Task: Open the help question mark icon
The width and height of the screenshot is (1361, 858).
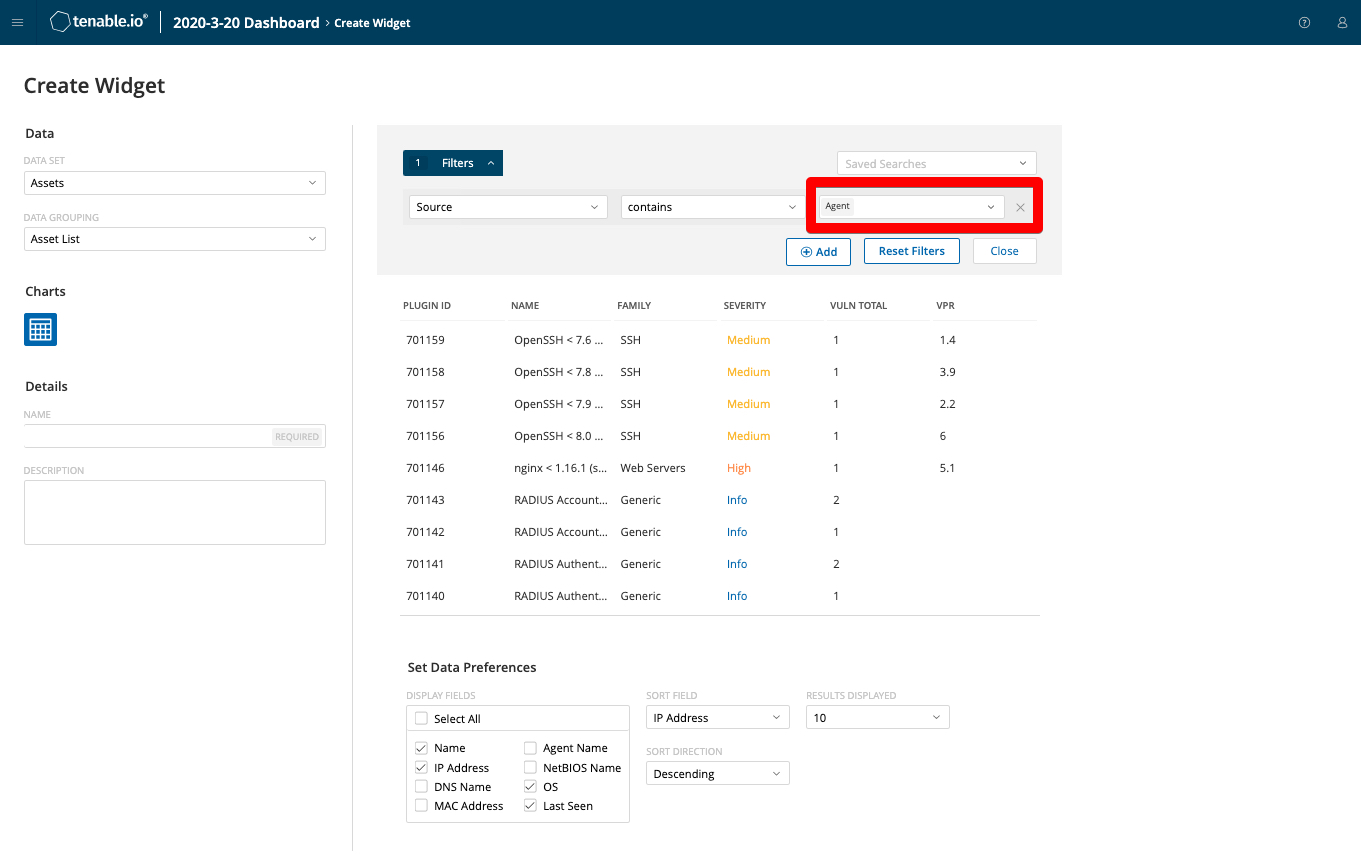Action: (1304, 23)
